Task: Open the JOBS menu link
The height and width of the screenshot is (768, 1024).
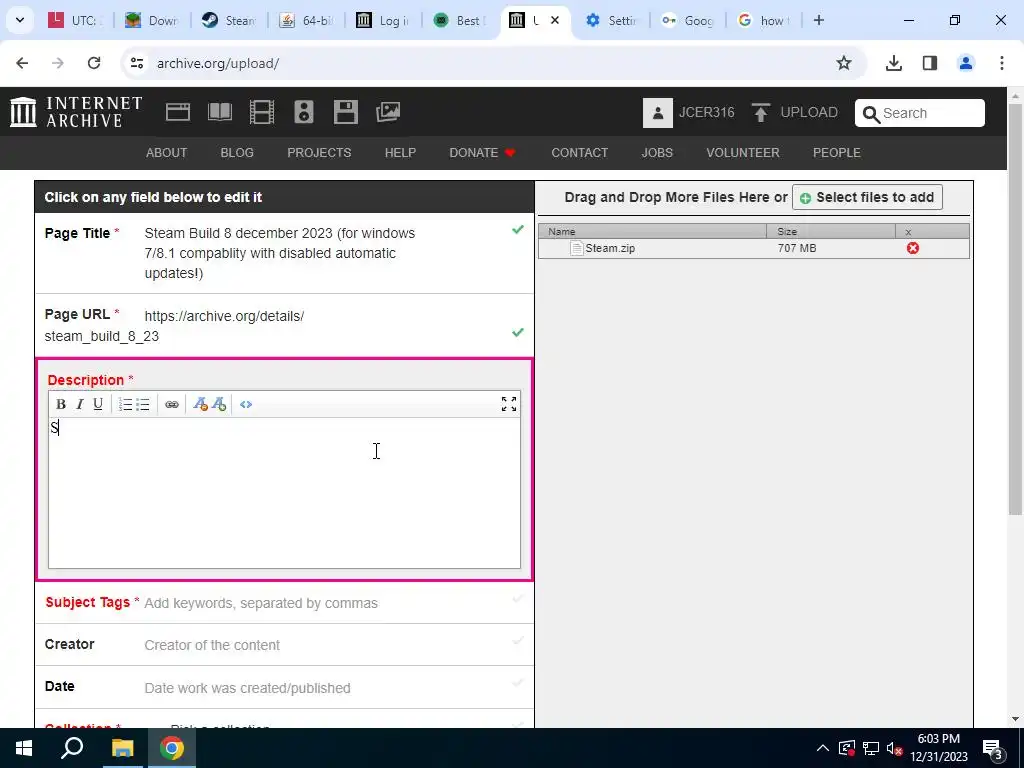Action: 657,153
